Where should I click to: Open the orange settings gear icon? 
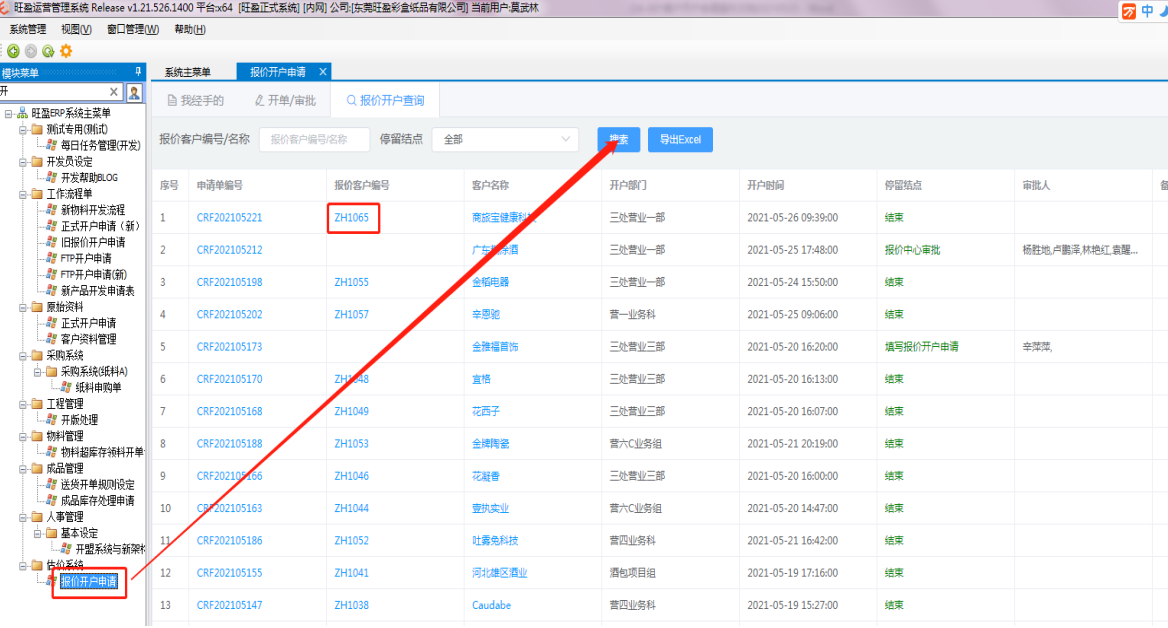pos(66,51)
